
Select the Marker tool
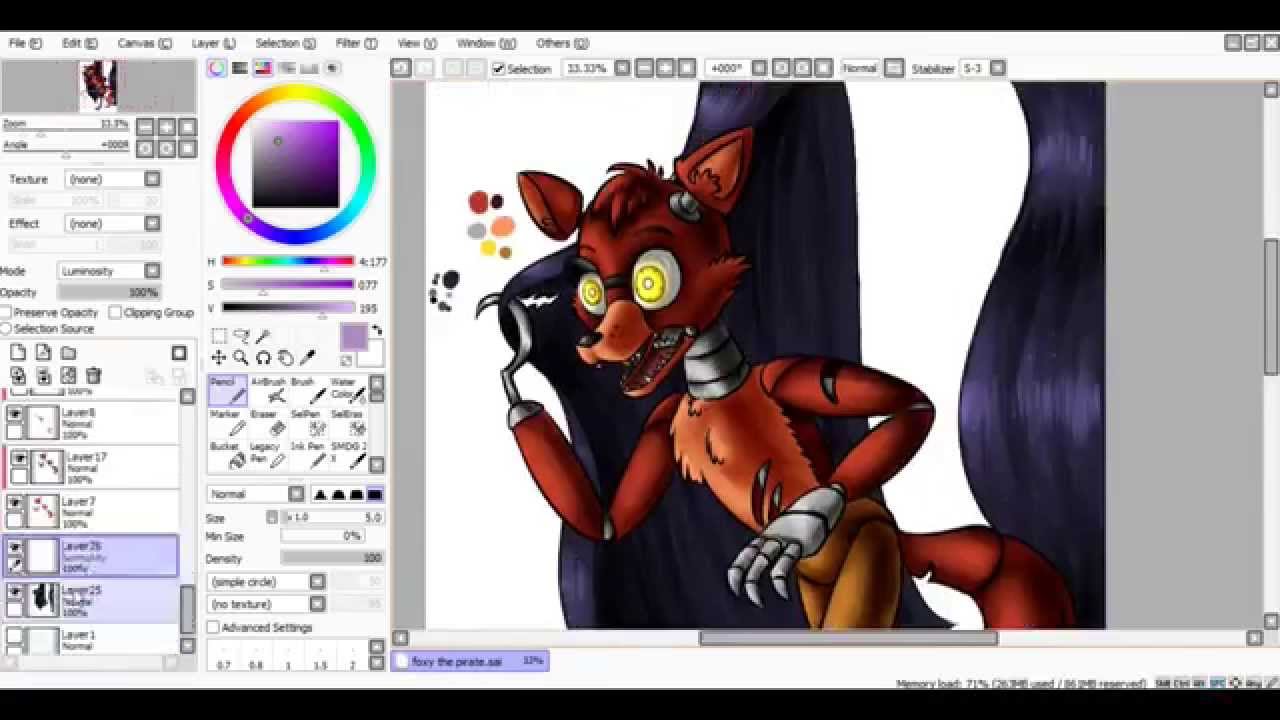tap(227, 423)
